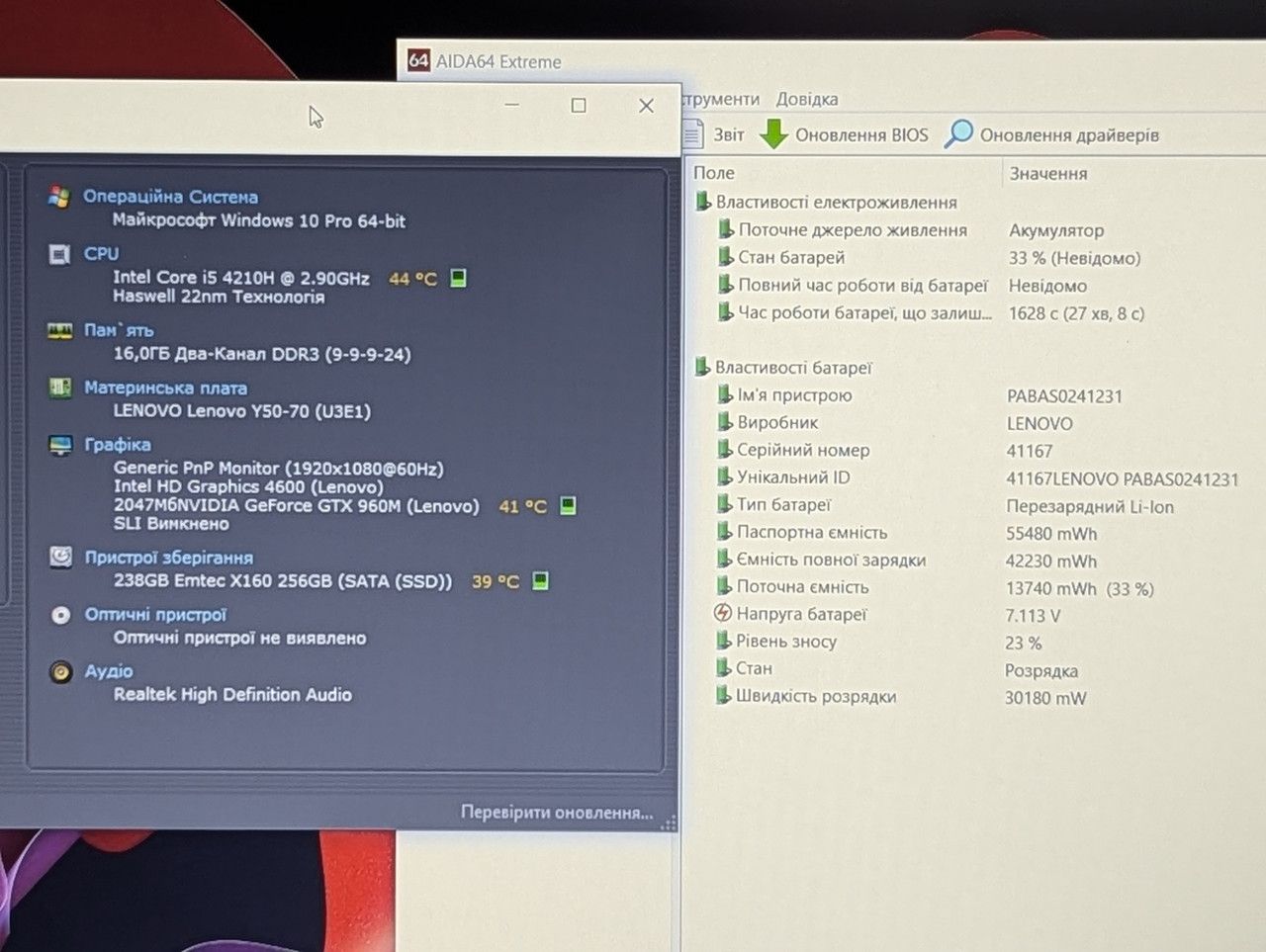Click the icon beside Тип батареї row
Viewport: 1266px width, 952px height.
[x=725, y=504]
